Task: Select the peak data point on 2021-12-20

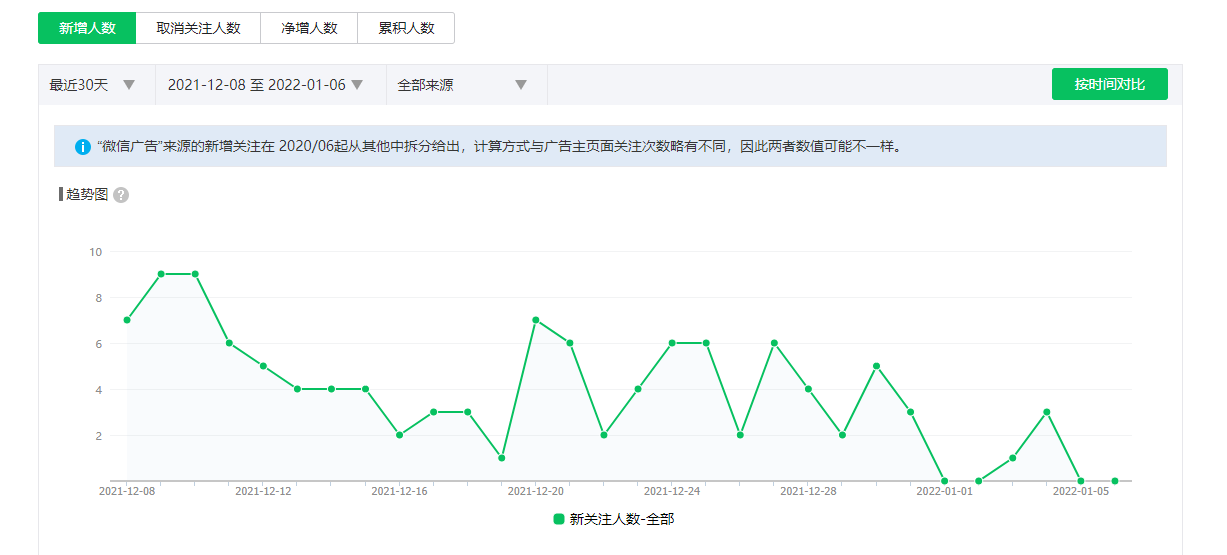Action: point(536,320)
